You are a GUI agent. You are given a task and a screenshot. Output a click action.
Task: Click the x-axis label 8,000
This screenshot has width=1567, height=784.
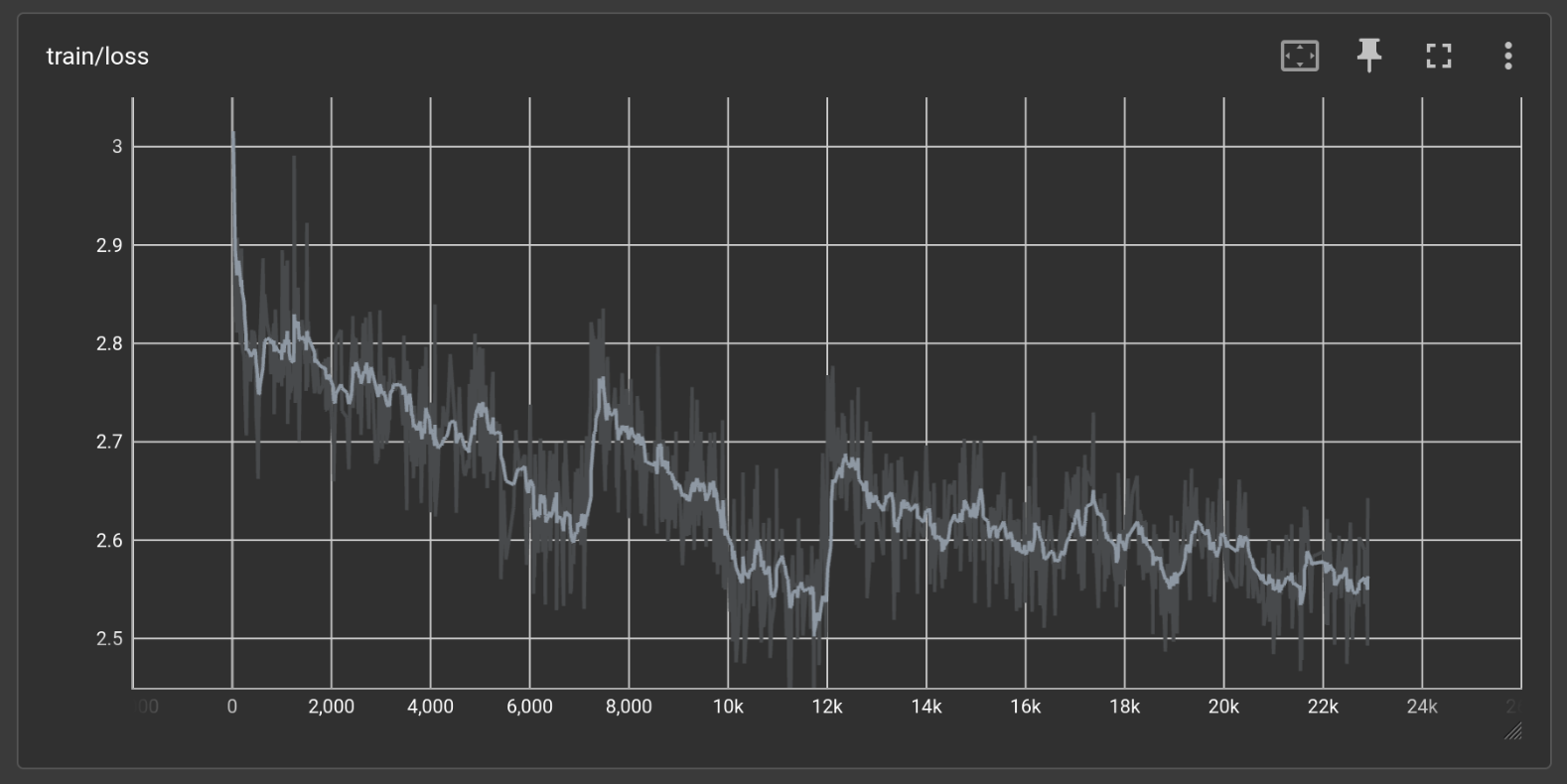coord(629,707)
